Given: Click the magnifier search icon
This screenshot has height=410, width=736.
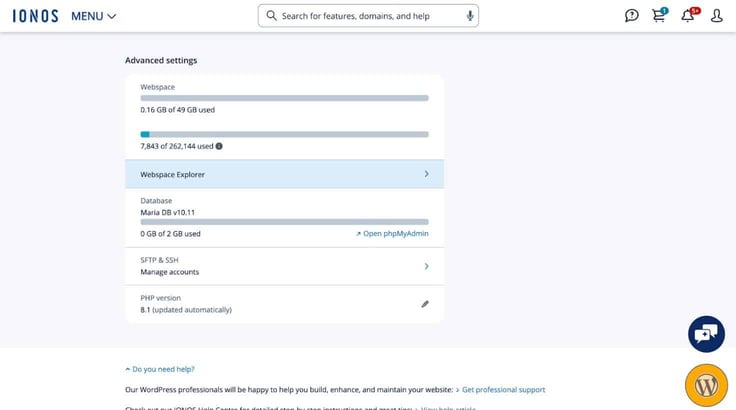Looking at the screenshot, I should tap(271, 15).
